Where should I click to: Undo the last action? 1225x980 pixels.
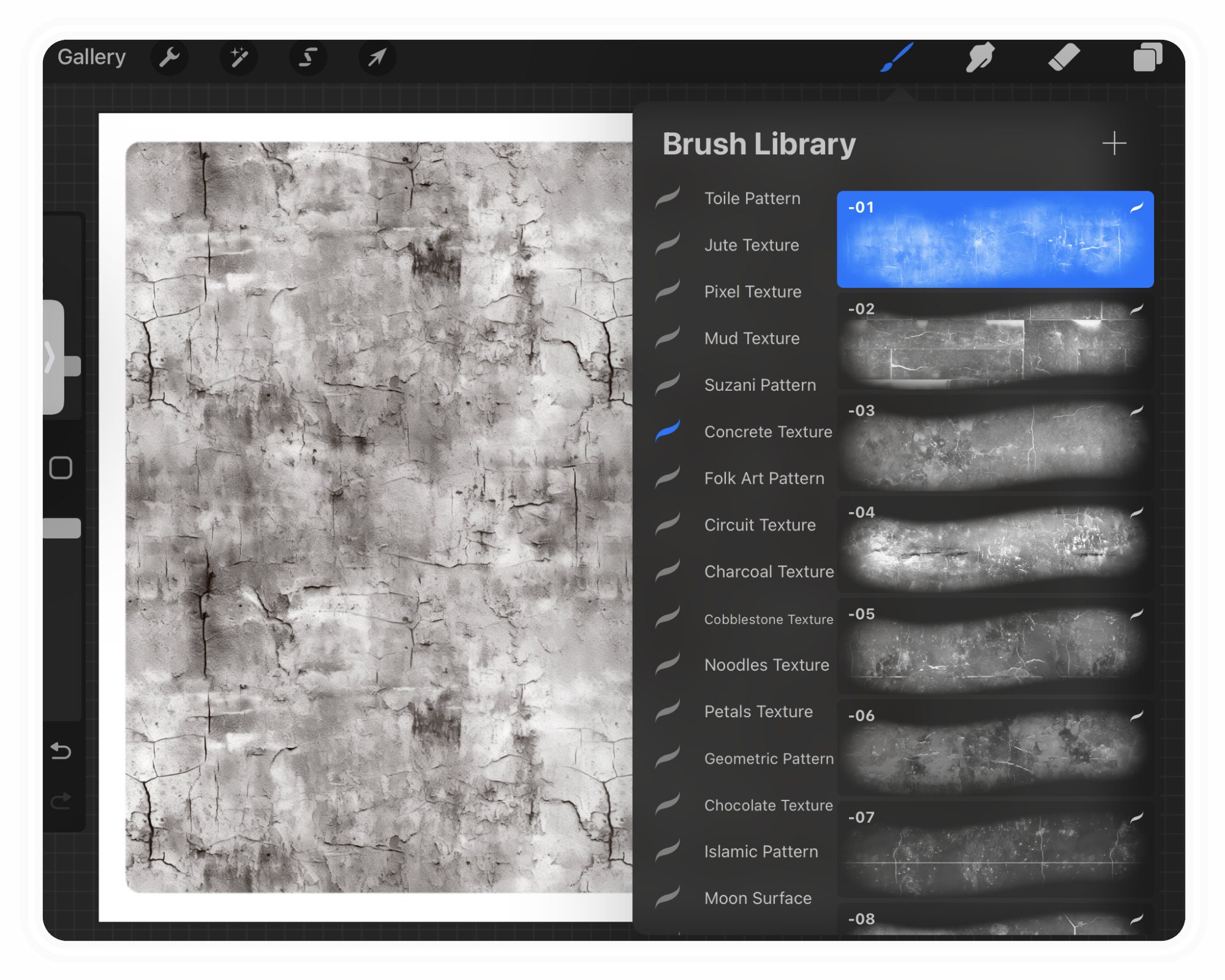[x=61, y=751]
